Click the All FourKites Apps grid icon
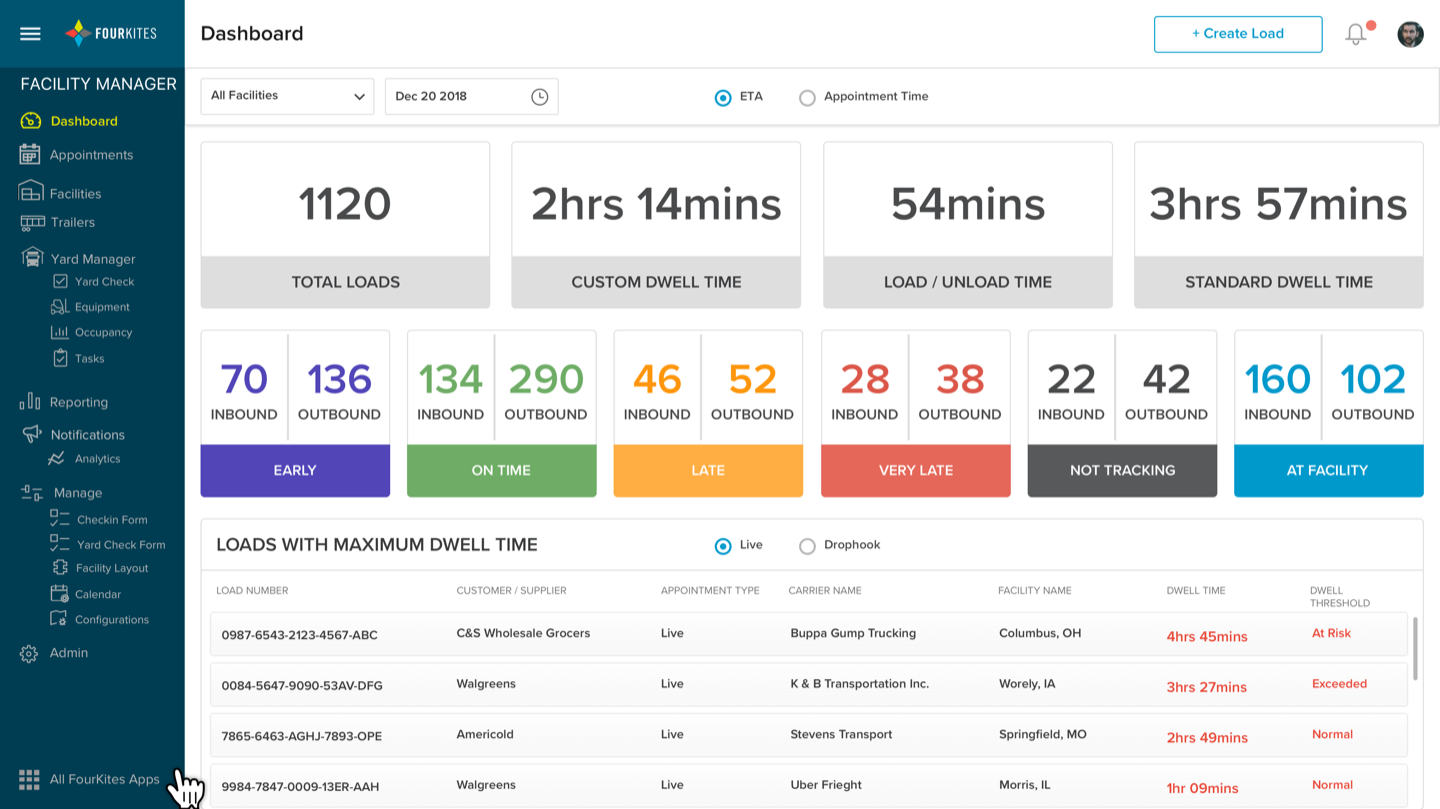Viewport: 1440px width, 809px height. [x=29, y=779]
